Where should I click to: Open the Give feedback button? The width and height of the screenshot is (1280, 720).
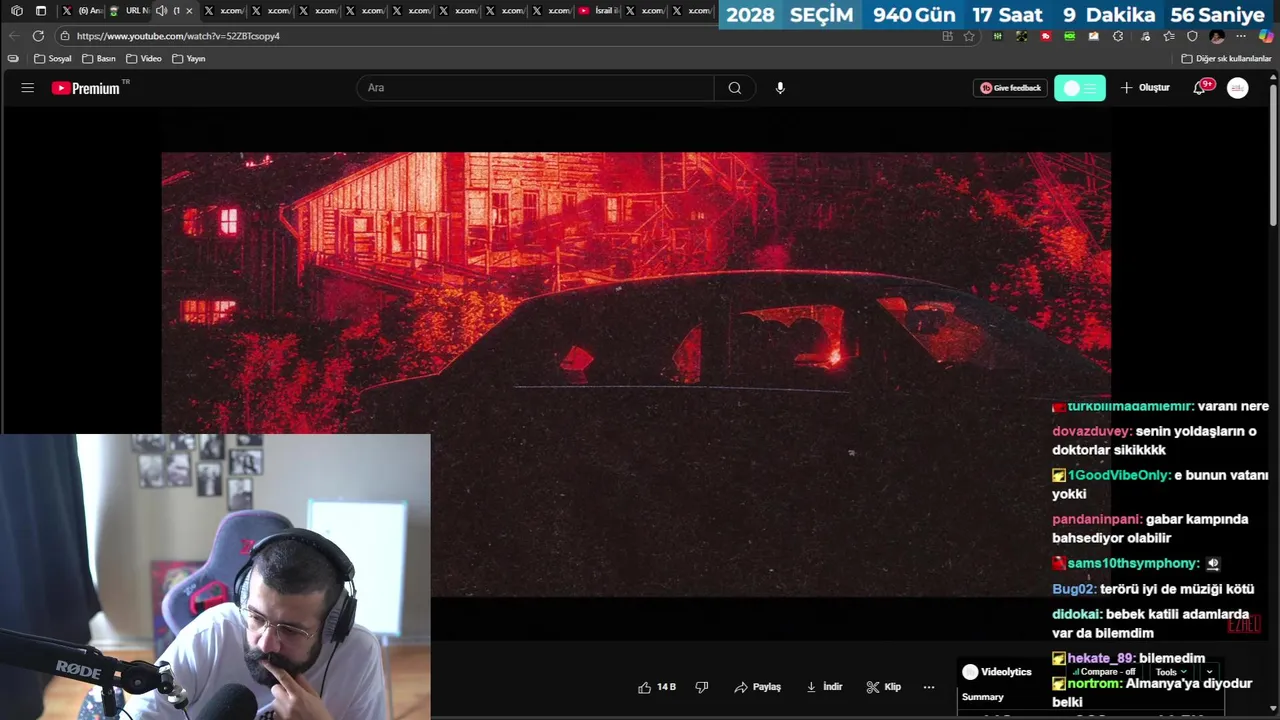point(1010,88)
